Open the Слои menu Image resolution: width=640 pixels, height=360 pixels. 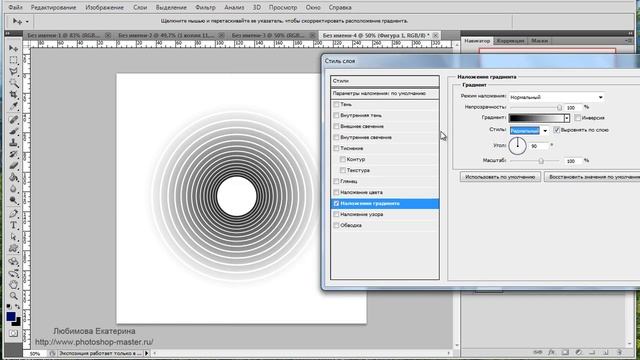click(x=140, y=7)
